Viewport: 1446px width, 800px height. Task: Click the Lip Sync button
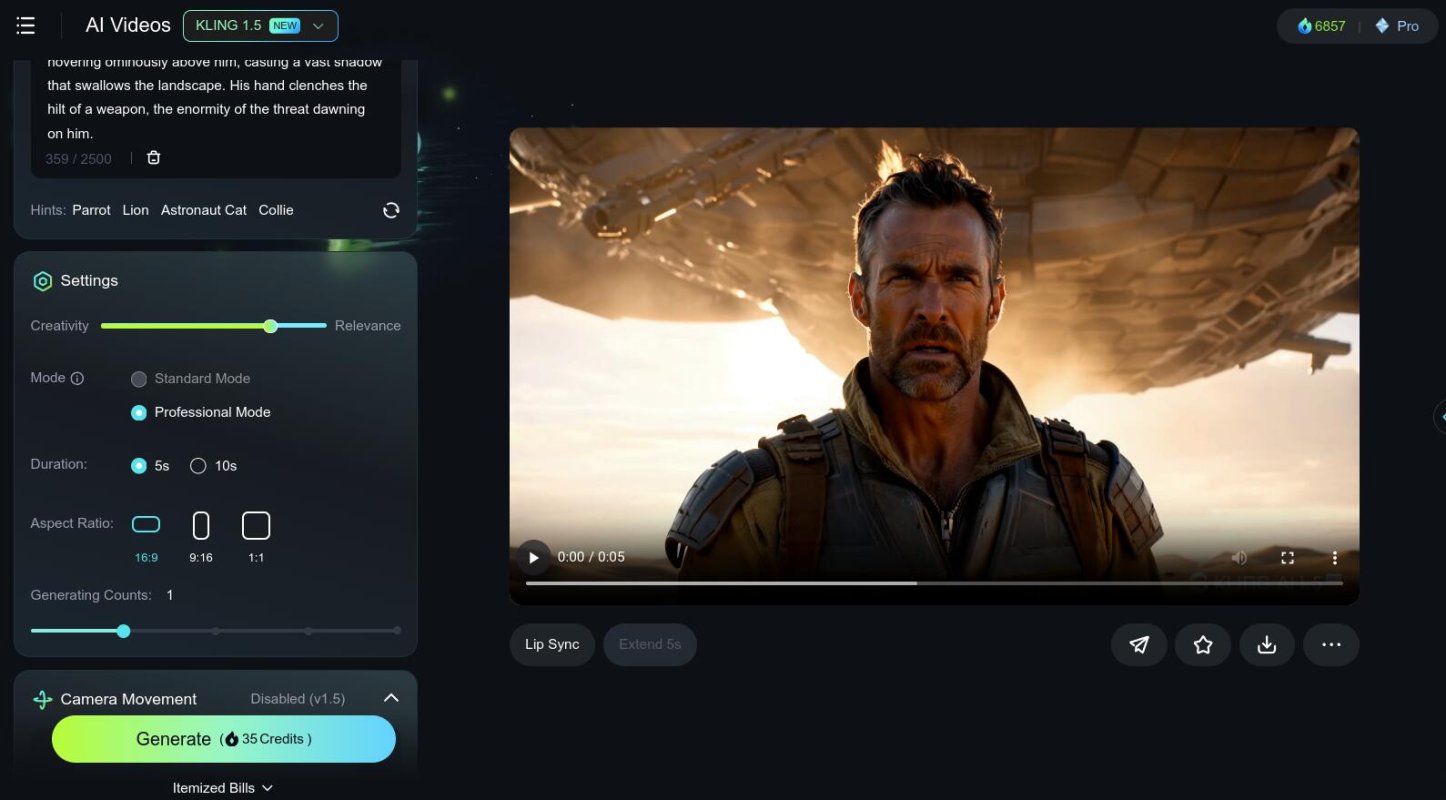[x=552, y=645]
